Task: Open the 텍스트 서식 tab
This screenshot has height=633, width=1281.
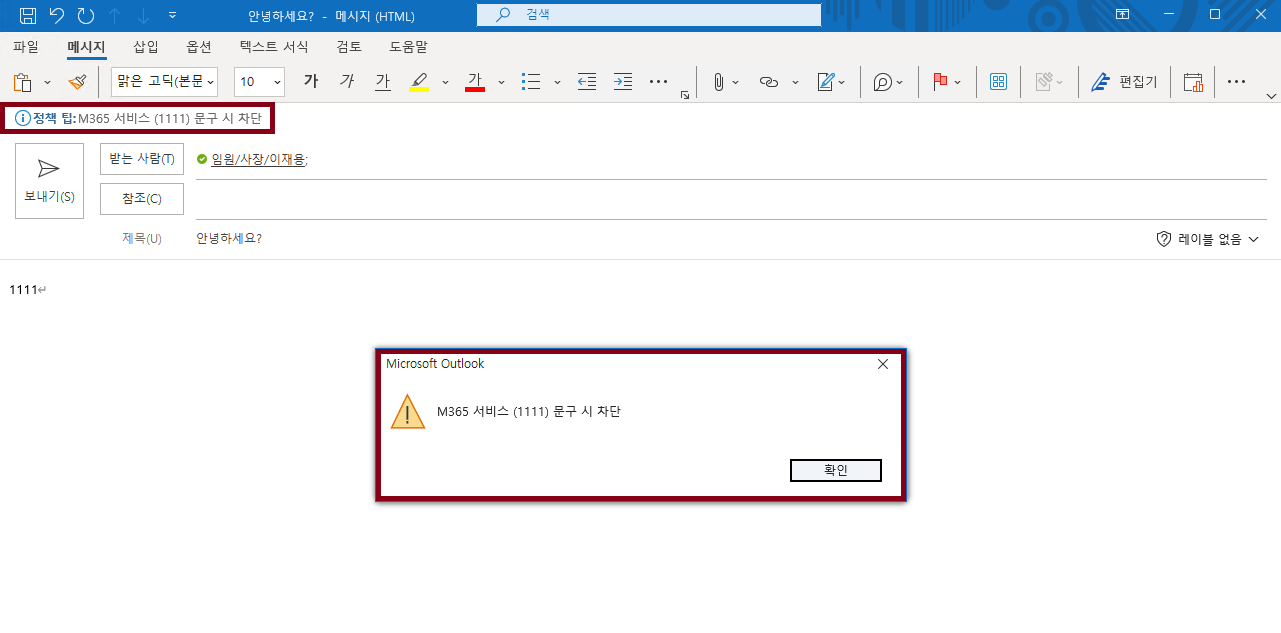Action: (x=274, y=46)
